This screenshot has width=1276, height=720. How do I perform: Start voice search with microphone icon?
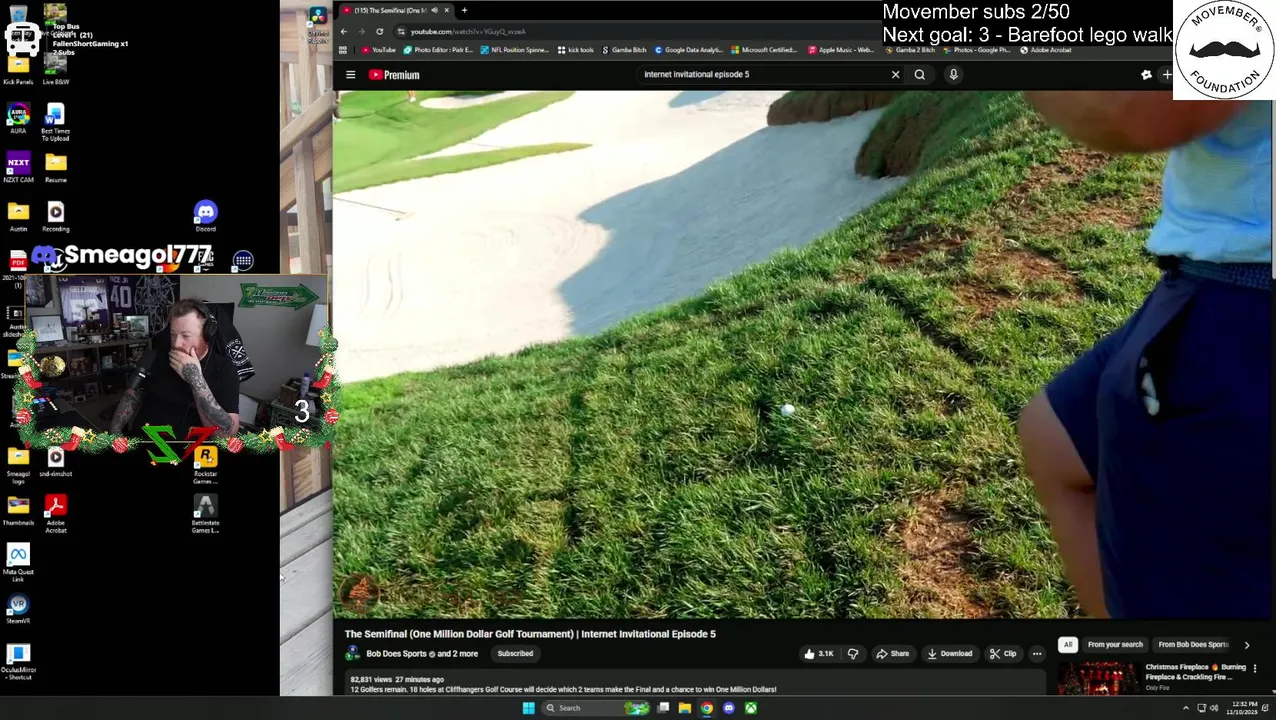click(x=954, y=74)
